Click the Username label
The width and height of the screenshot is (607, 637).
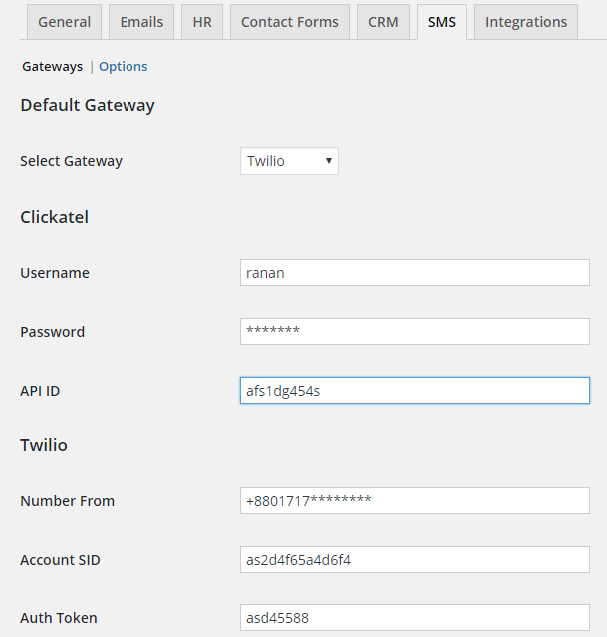[x=55, y=273]
